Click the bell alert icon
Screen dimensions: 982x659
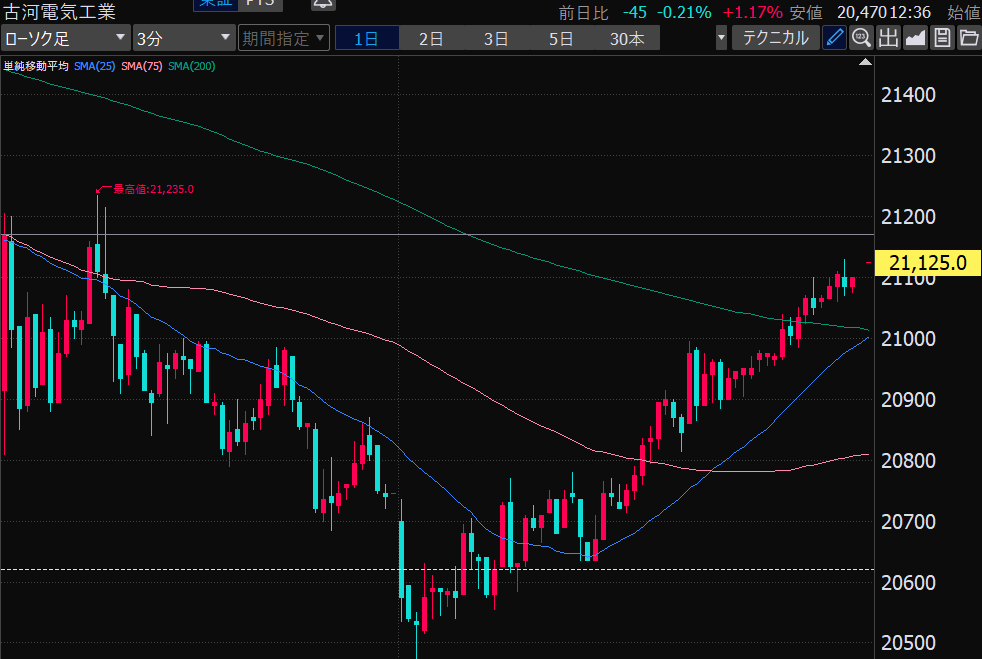[x=323, y=5]
